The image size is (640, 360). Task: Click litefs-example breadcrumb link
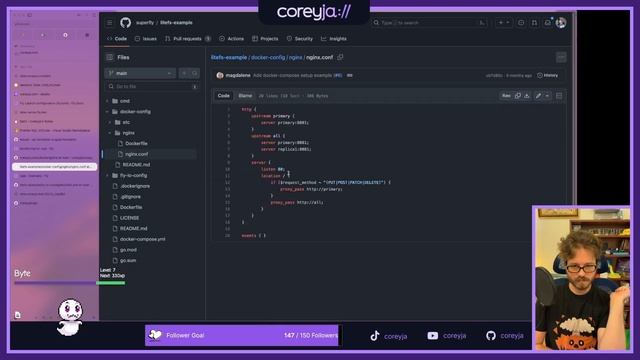click(x=229, y=58)
